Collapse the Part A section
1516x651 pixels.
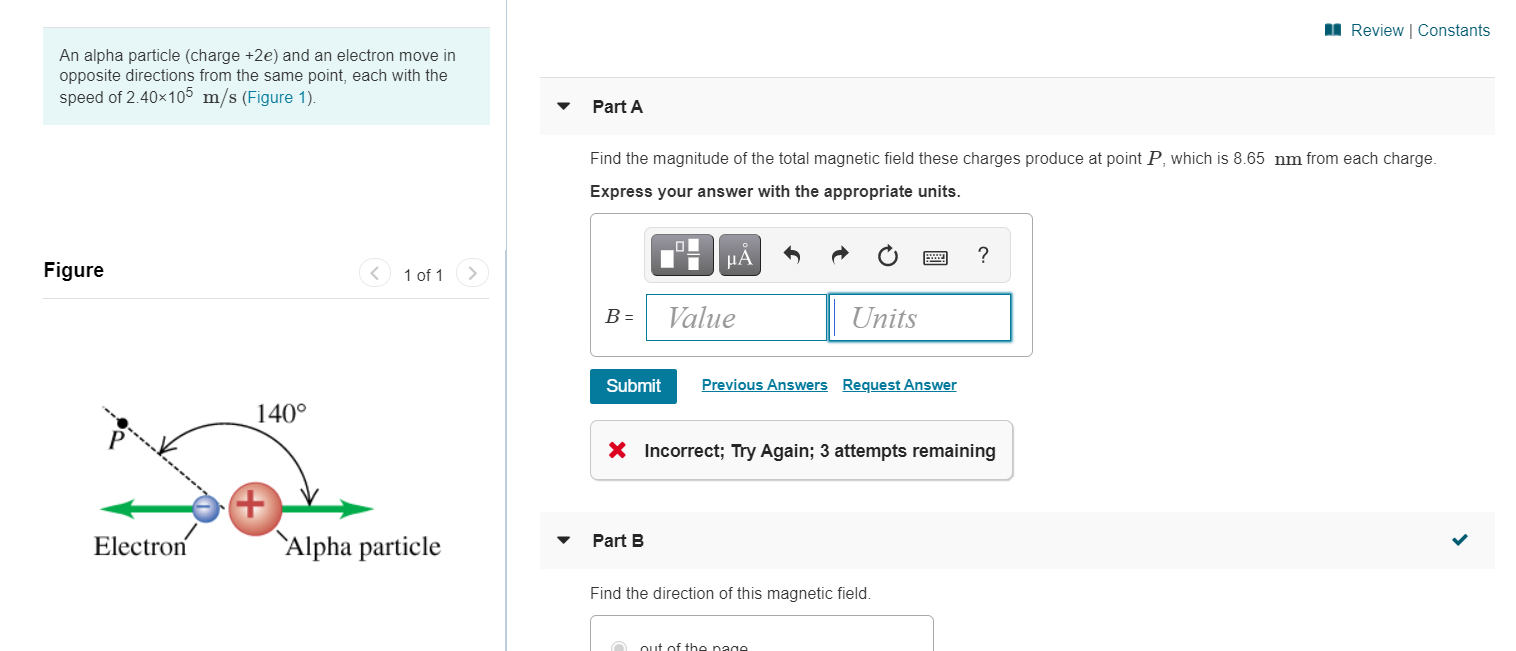point(563,105)
